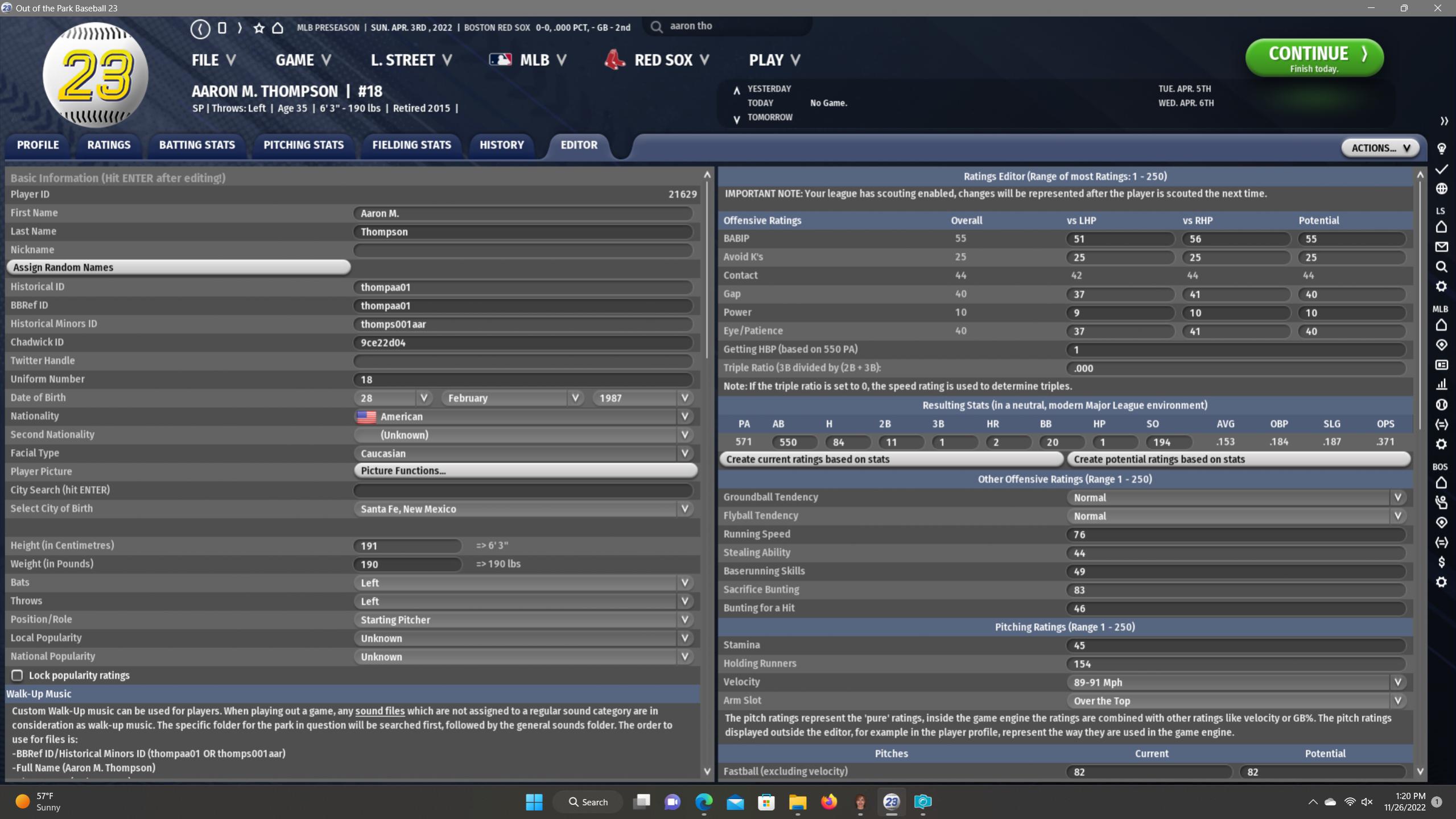The image size is (1456, 819).
Task: Expand the sidebar double-chevron toggle
Action: [1443, 121]
